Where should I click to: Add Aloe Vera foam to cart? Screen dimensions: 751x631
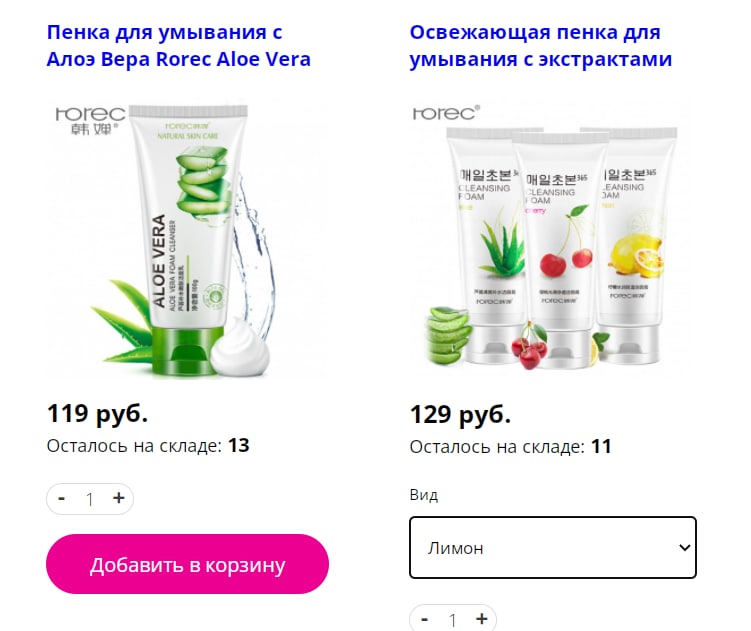(187, 564)
